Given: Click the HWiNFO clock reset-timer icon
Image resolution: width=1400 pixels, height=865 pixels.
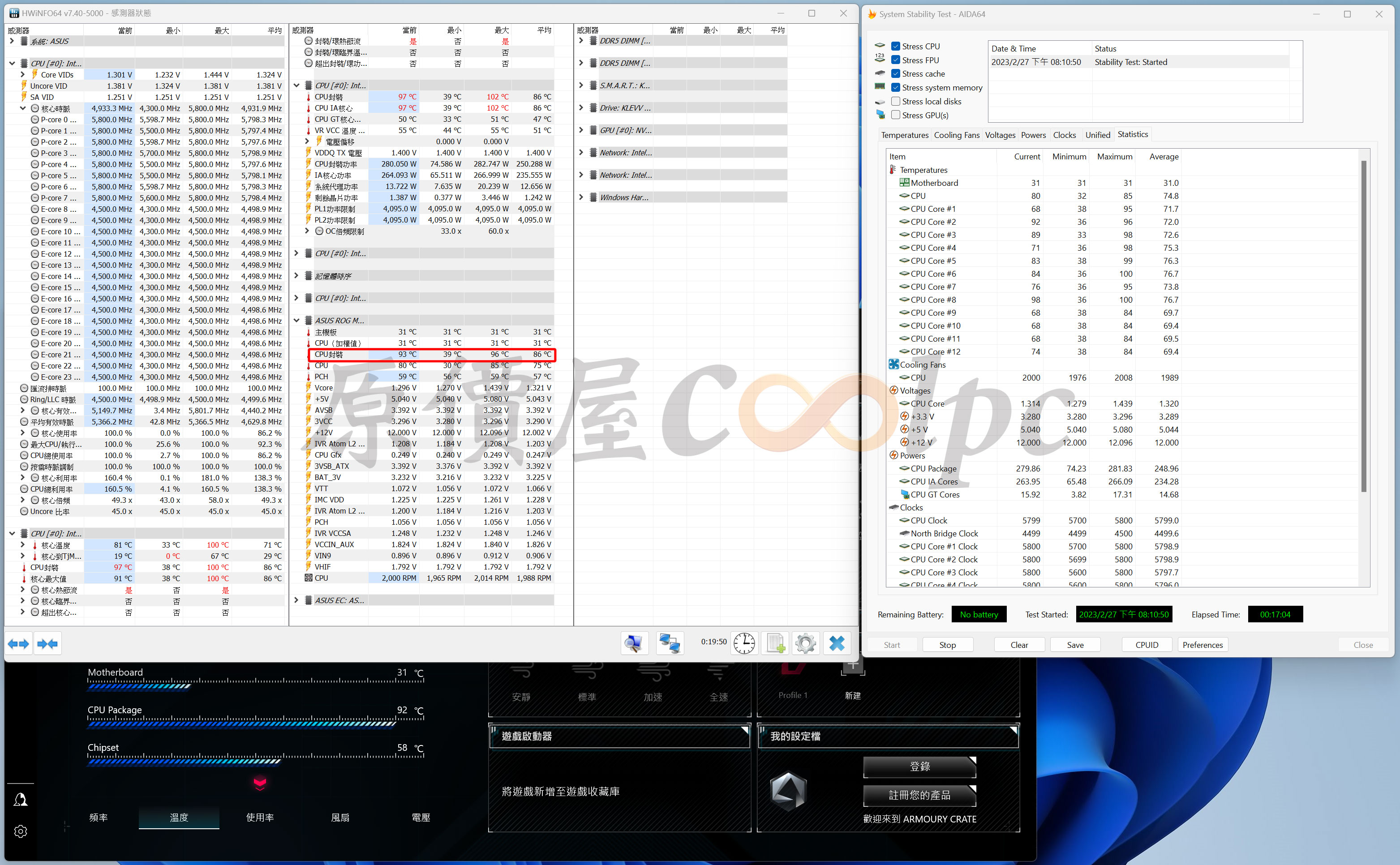Looking at the screenshot, I should tap(744, 644).
